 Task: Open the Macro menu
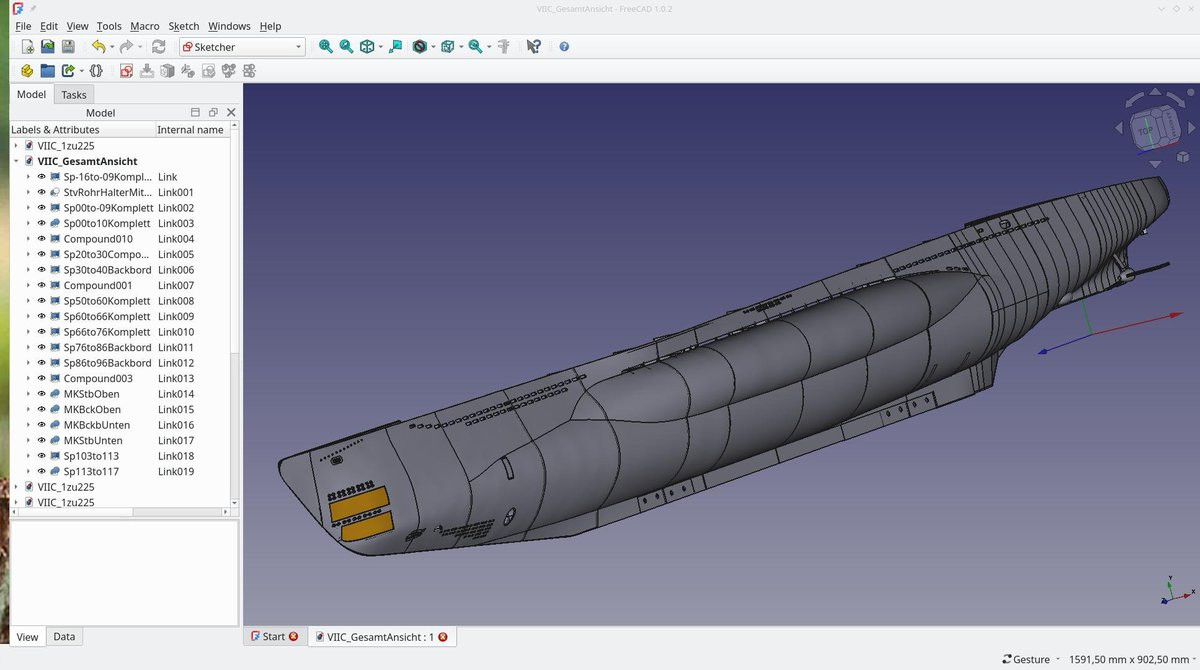[144, 26]
